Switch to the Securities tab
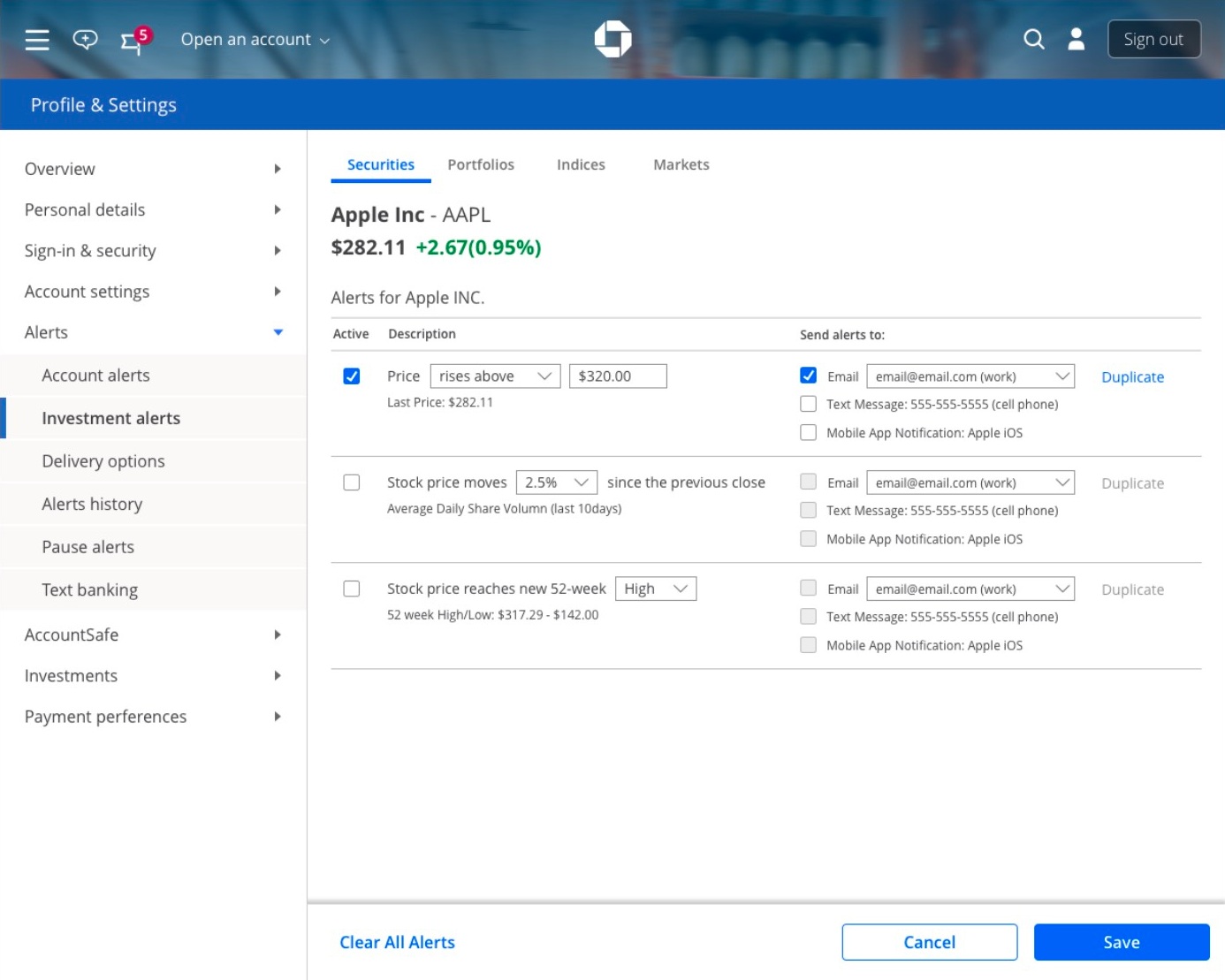This screenshot has width=1225, height=980. point(381,164)
